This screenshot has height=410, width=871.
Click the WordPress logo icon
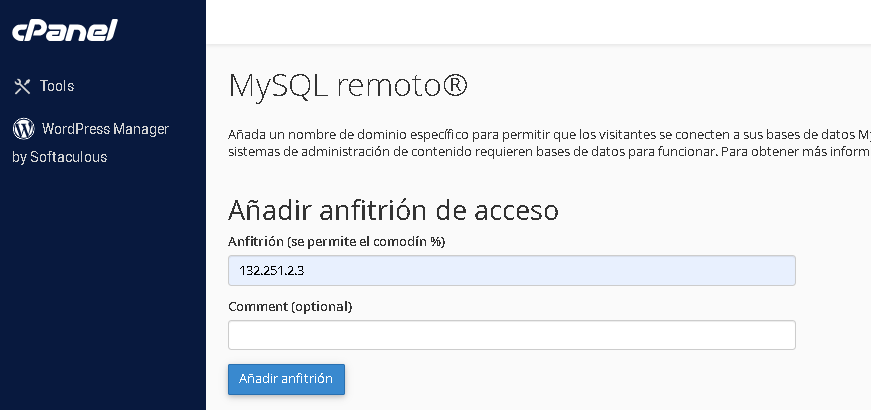pyautogui.click(x=23, y=129)
